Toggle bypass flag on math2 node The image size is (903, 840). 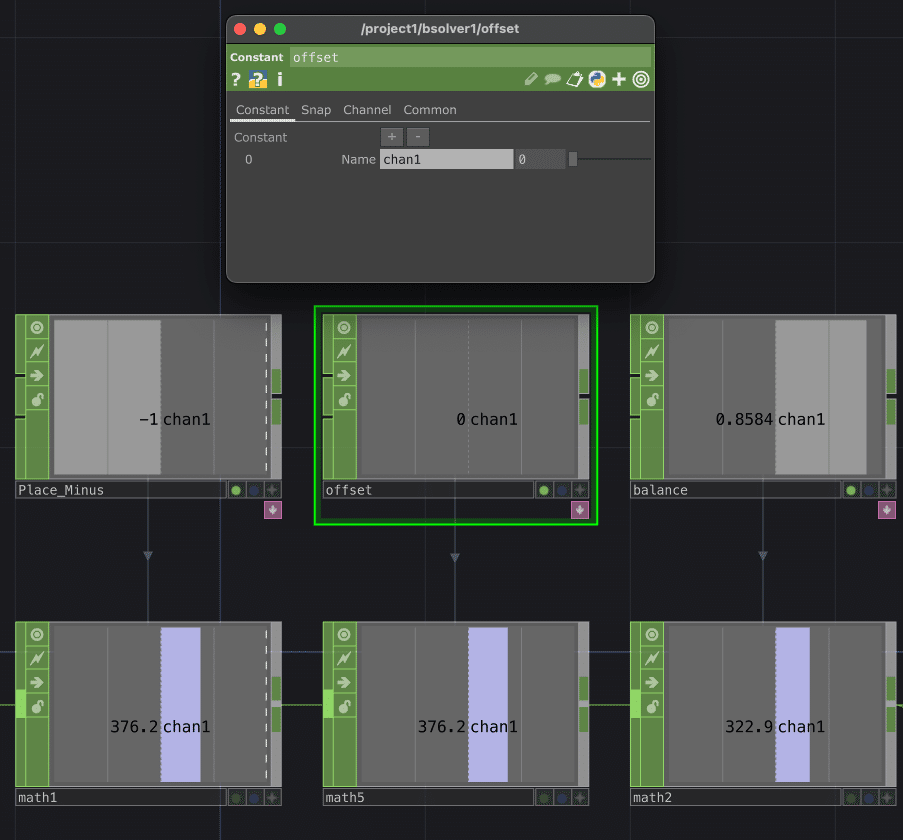pyautogui.click(x=652, y=682)
